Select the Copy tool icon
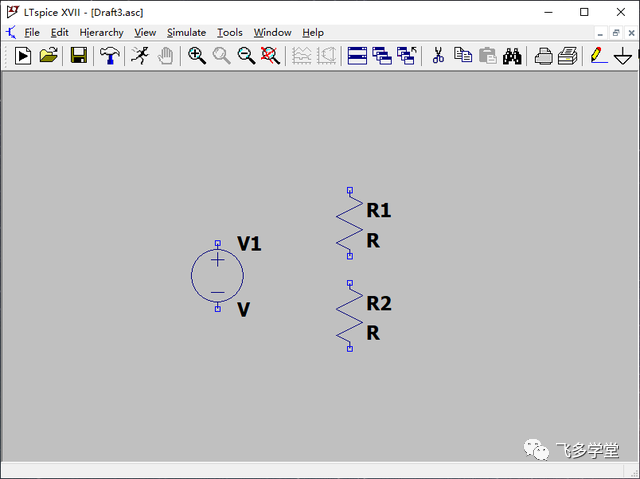Viewport: 640px width, 479px height. pos(463,55)
